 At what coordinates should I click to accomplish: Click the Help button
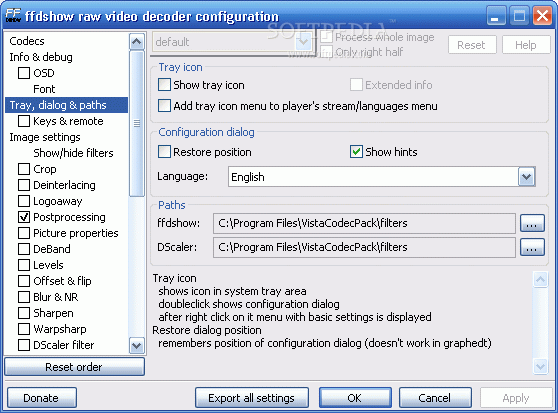tap(526, 45)
